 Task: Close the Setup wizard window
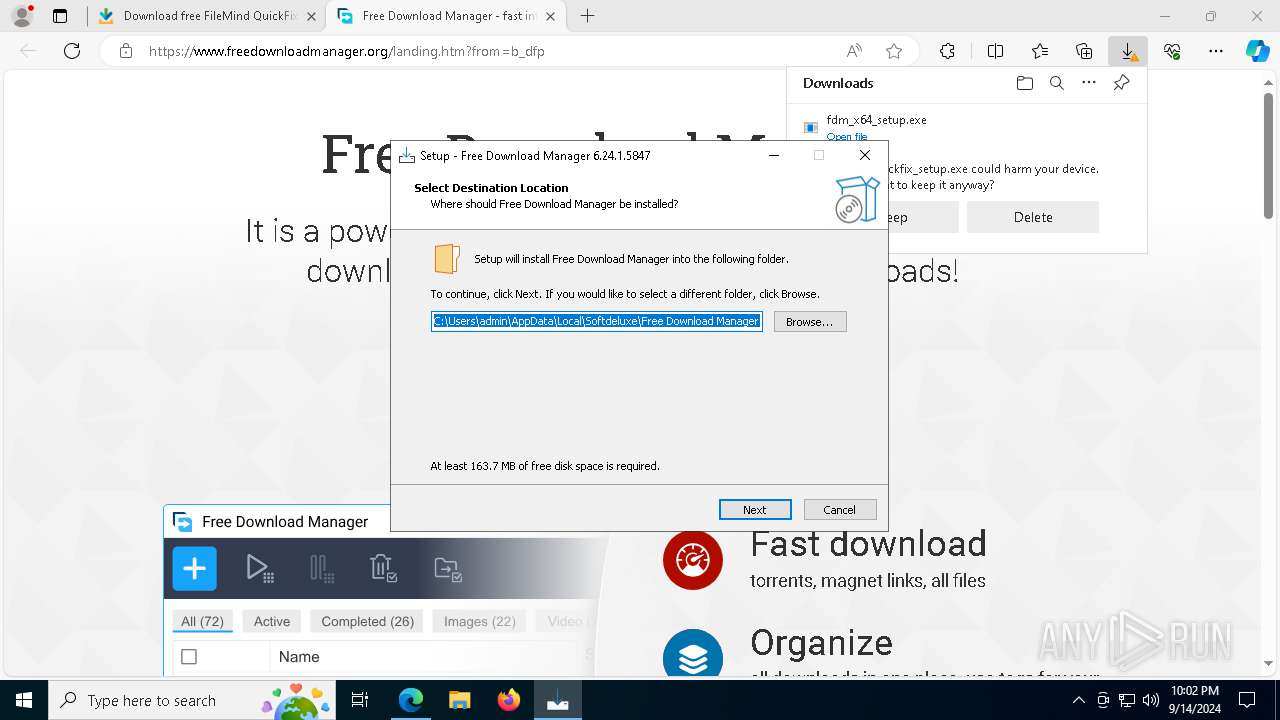[865, 155]
